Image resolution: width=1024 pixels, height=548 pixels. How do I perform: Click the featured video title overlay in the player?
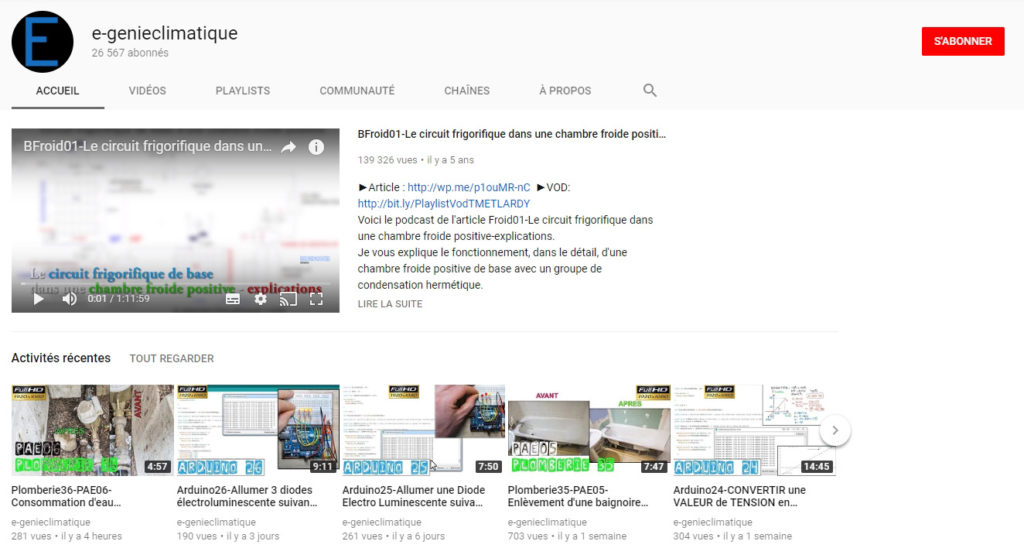[x=148, y=146]
